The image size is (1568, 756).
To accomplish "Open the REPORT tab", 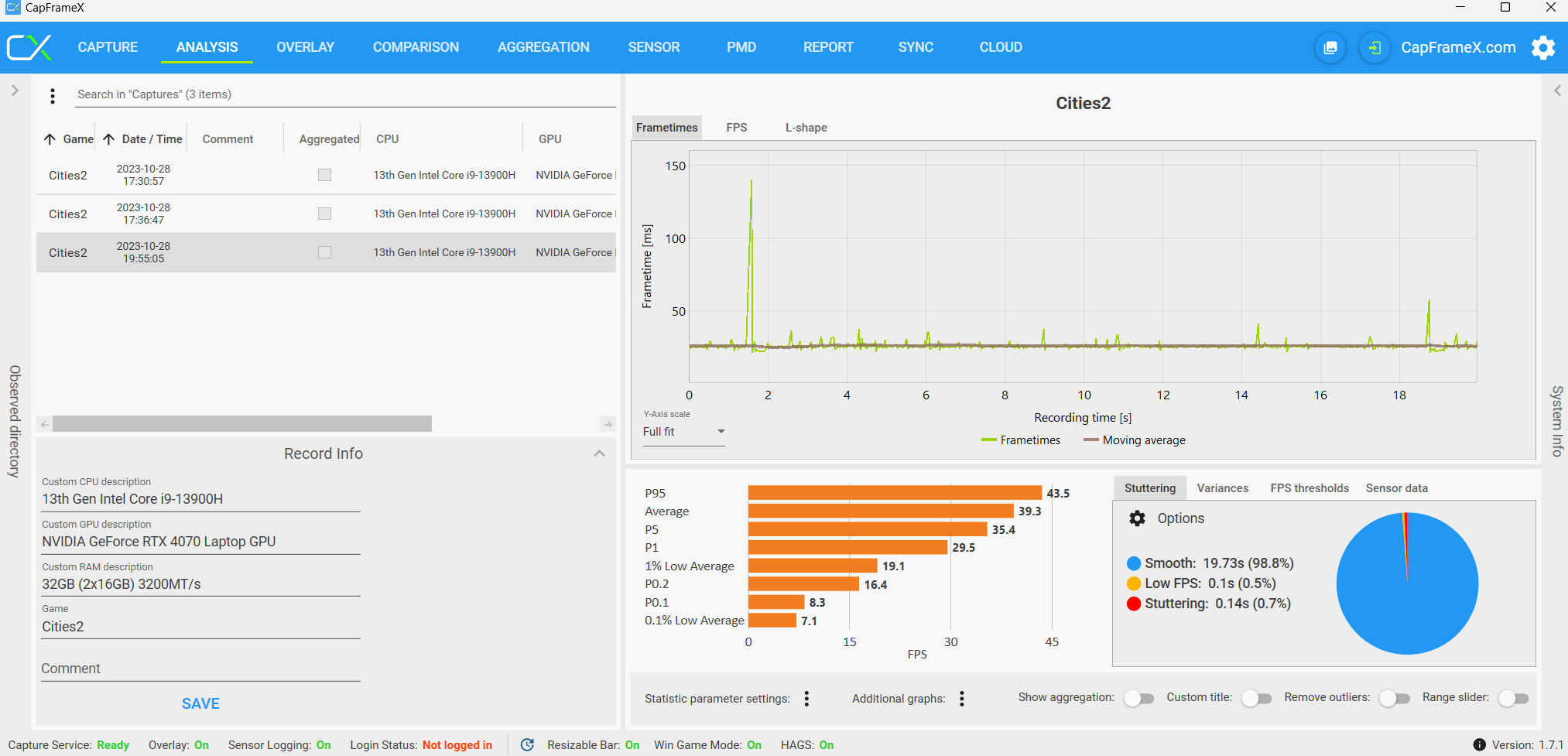I will coord(828,47).
